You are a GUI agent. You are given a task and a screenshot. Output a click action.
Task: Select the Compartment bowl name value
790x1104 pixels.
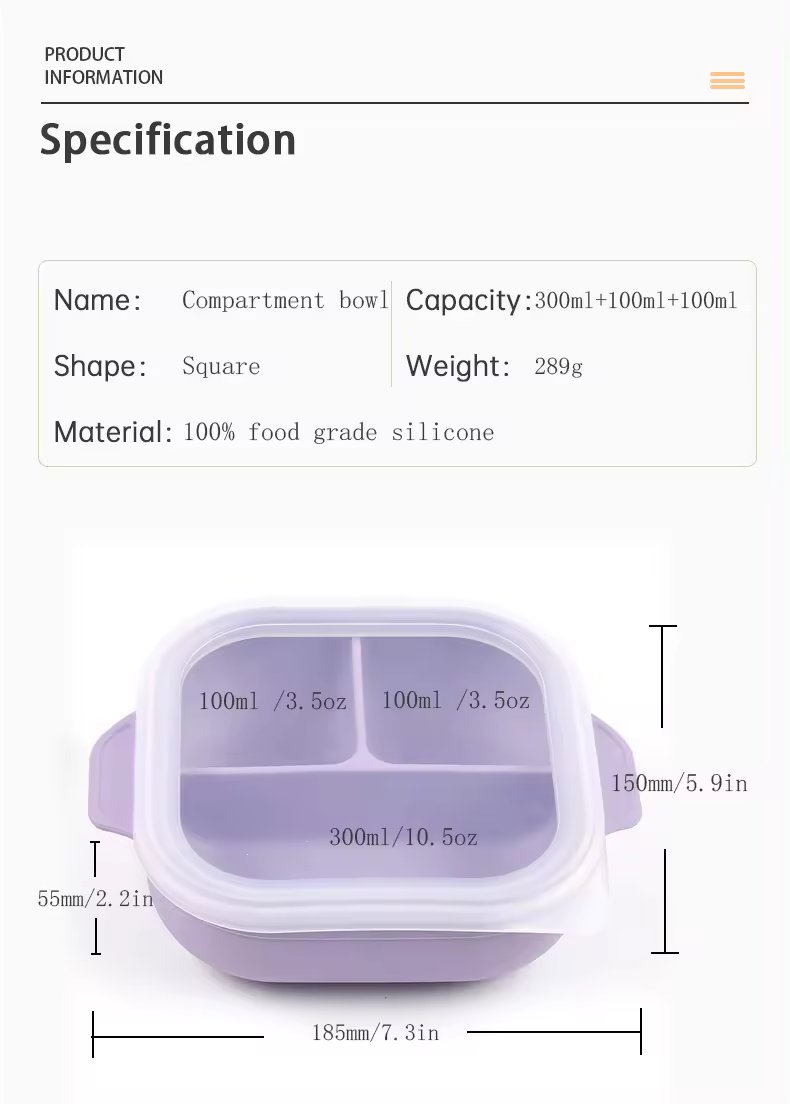click(x=285, y=300)
